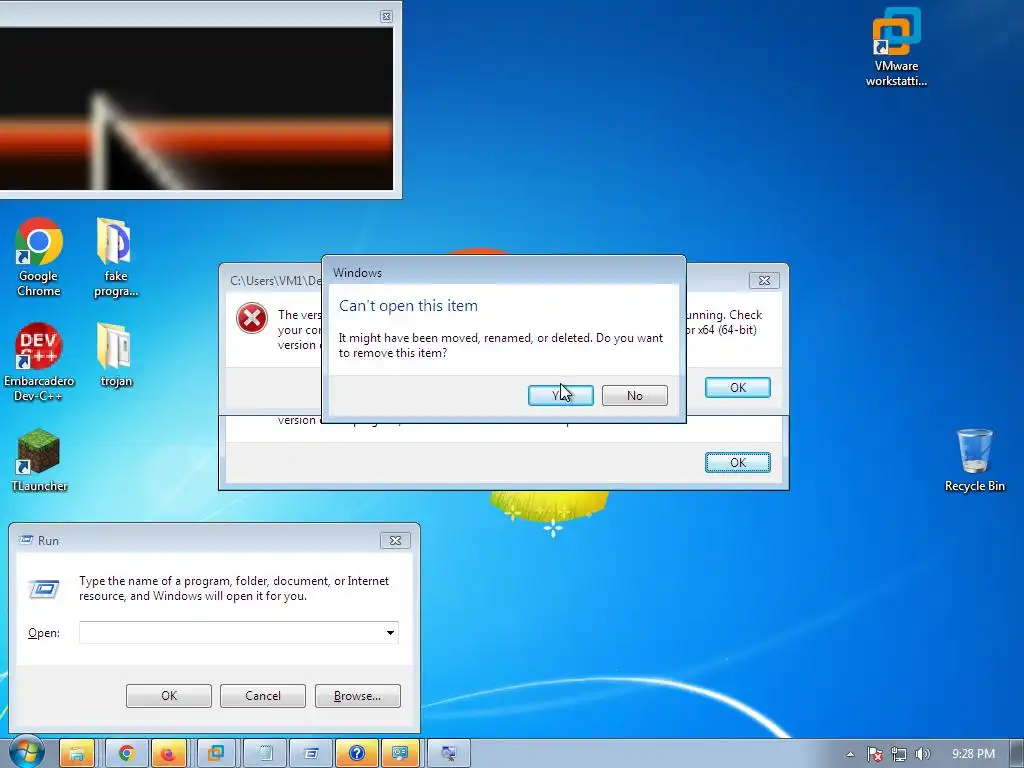This screenshot has height=768, width=1024.
Task: Open the Notepad taskbar item
Action: tap(264, 754)
